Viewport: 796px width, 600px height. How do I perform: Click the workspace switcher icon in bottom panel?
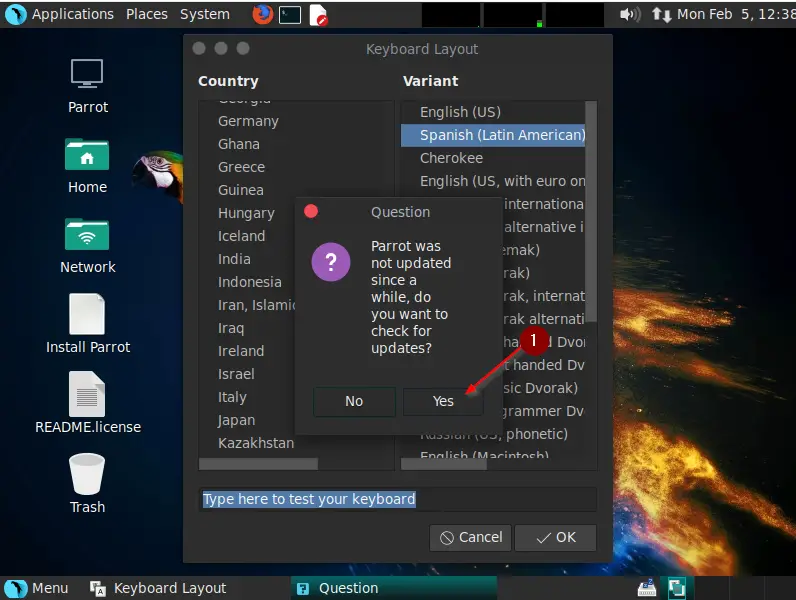pos(677,588)
